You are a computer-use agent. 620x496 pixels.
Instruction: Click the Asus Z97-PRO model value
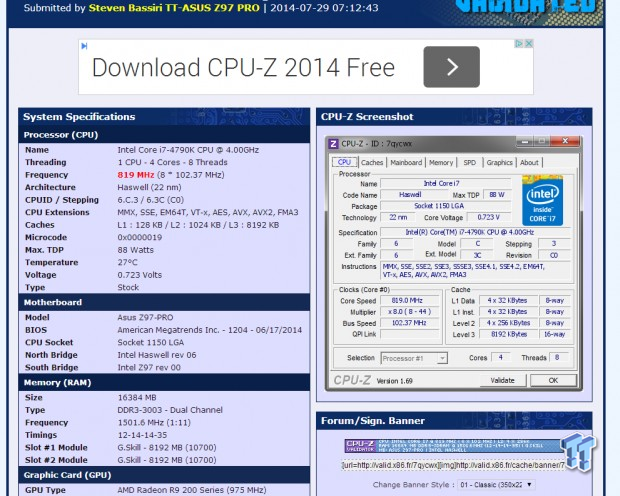(145, 318)
